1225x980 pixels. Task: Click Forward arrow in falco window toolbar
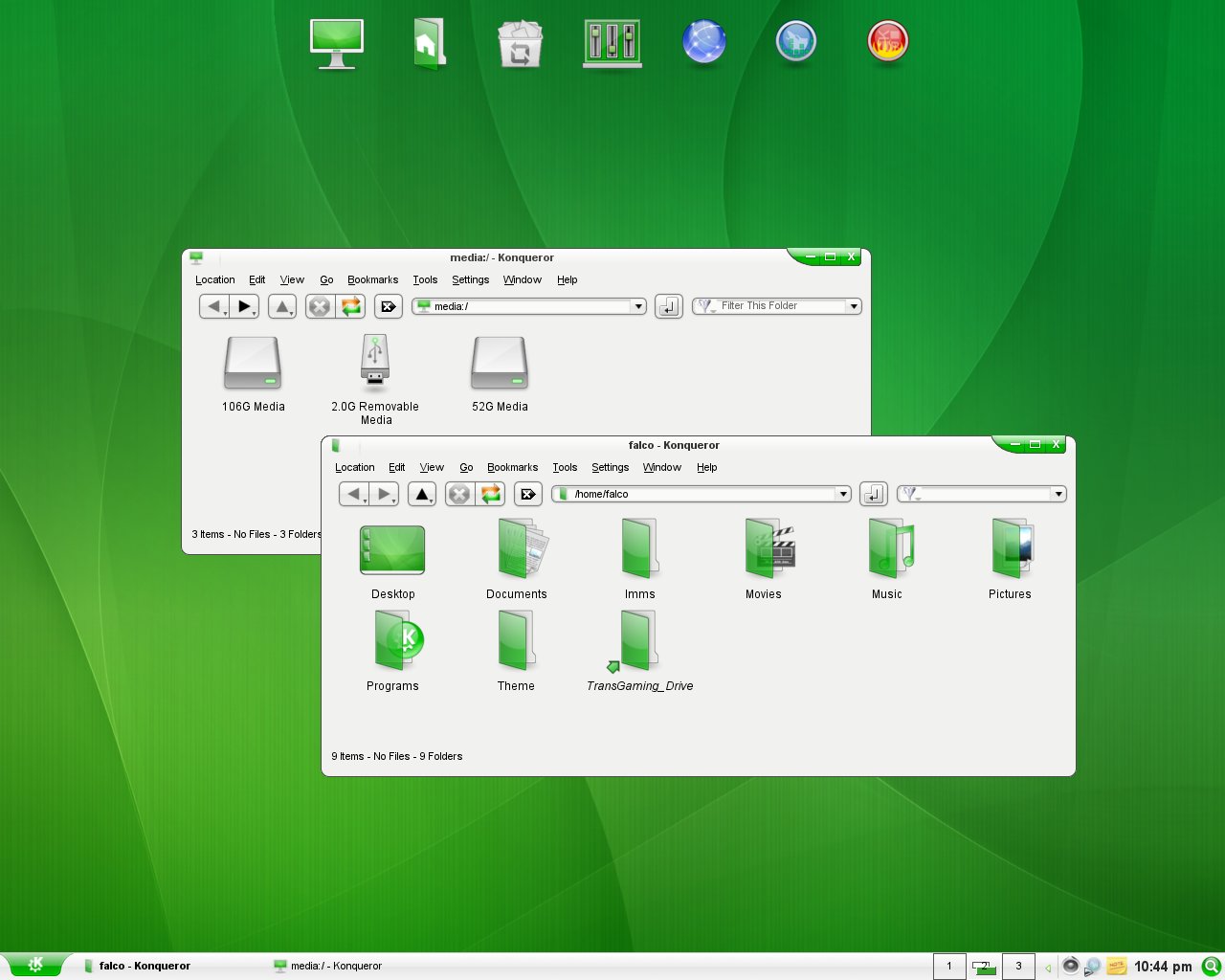(x=385, y=494)
